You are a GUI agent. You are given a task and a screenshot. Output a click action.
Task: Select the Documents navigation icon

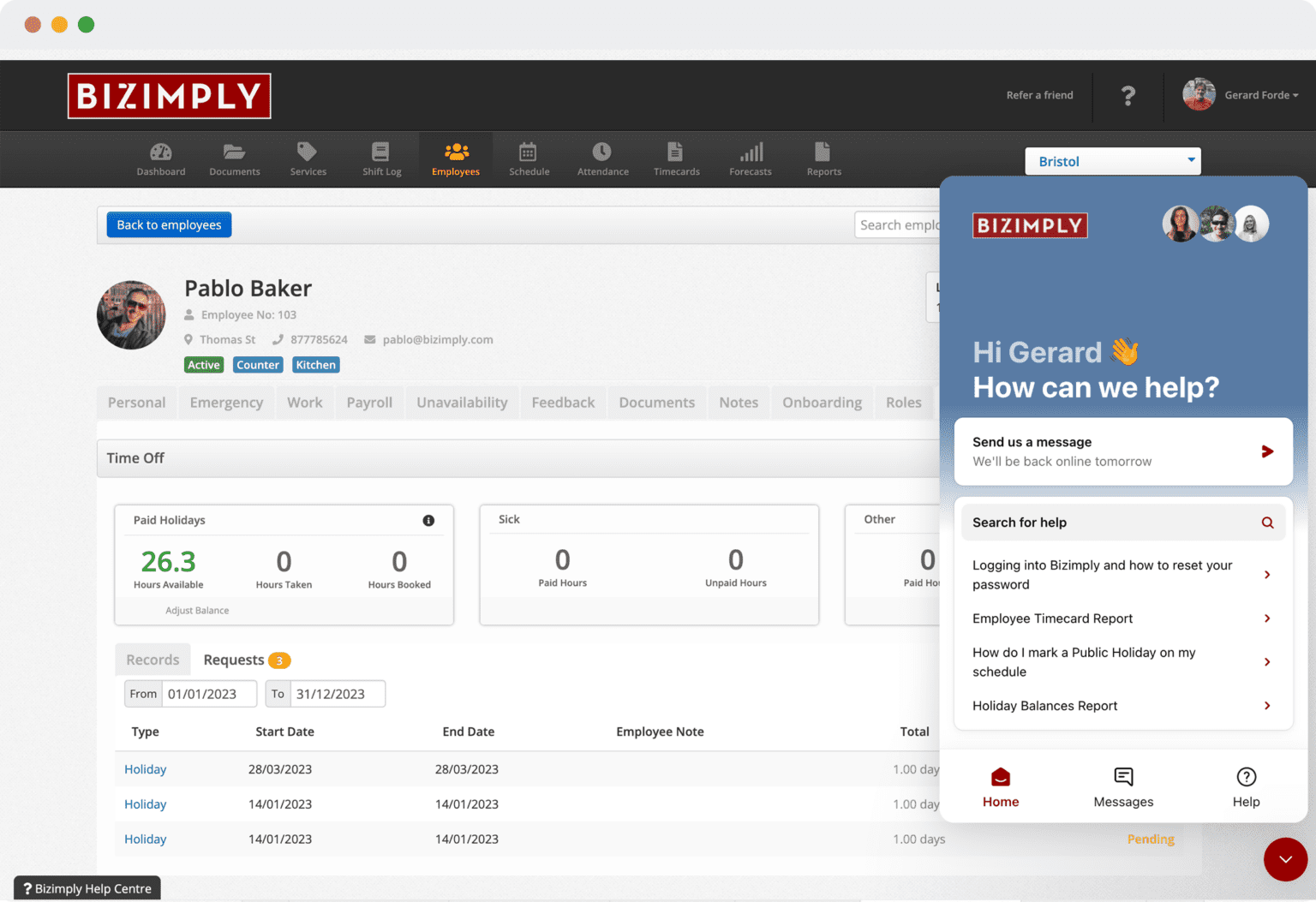pos(234,158)
